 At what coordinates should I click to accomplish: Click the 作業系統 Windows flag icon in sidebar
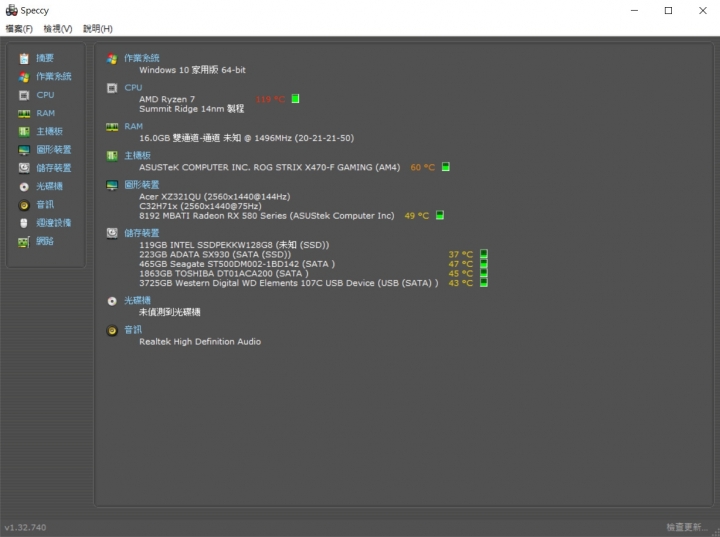pyautogui.click(x=24, y=77)
